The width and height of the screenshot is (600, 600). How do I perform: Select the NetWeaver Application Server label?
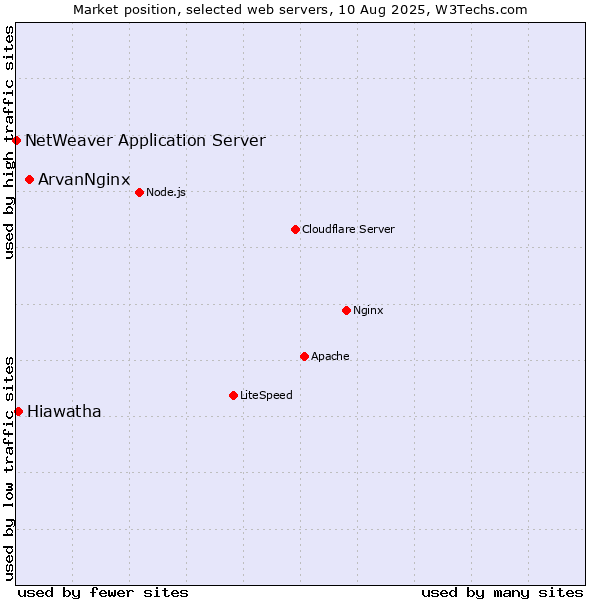145,140
